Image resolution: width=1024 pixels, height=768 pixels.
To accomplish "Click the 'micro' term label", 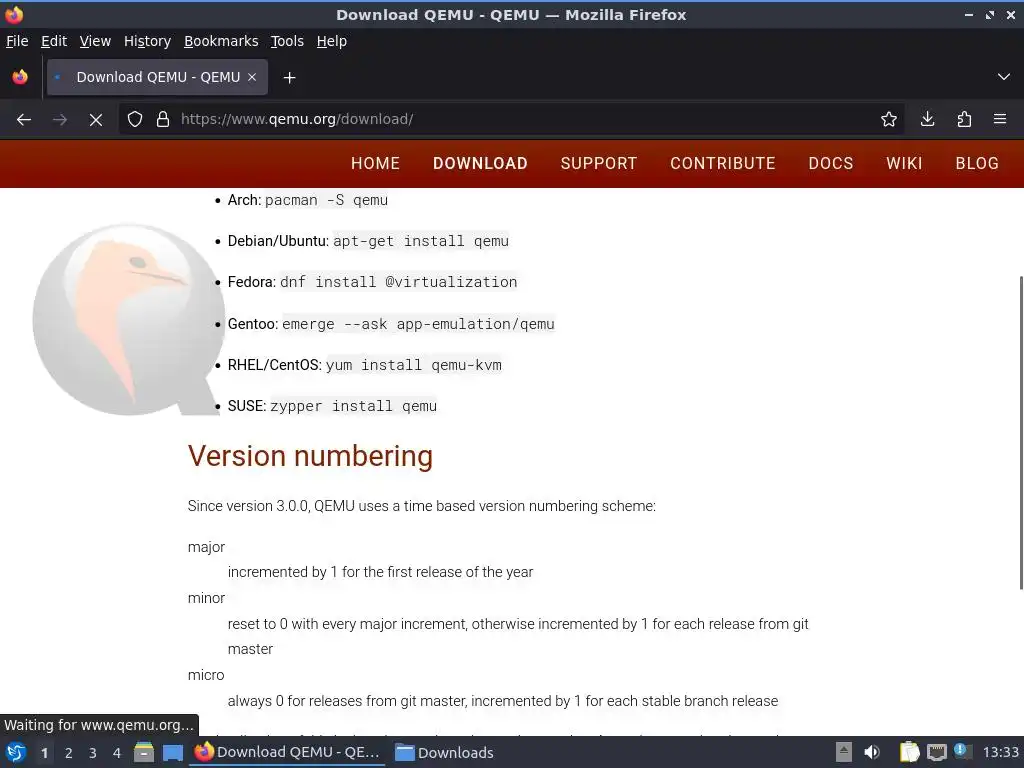I will (x=206, y=675).
